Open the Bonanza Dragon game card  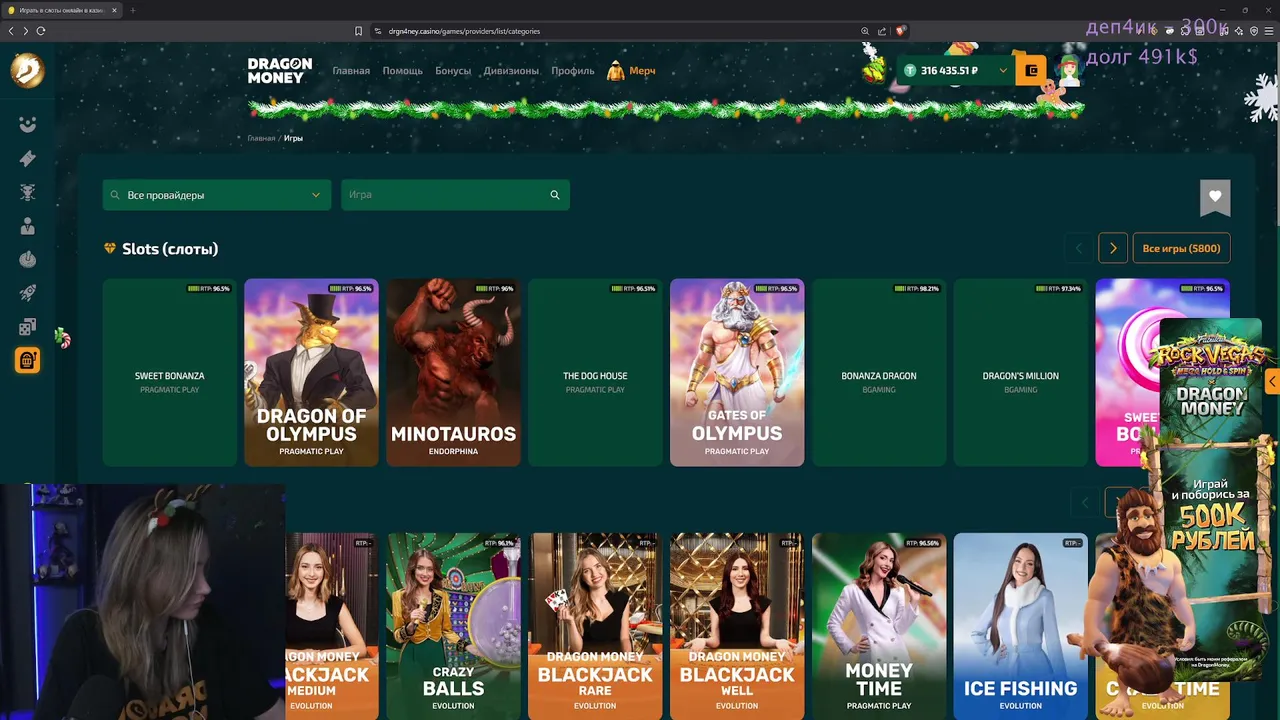(879, 372)
